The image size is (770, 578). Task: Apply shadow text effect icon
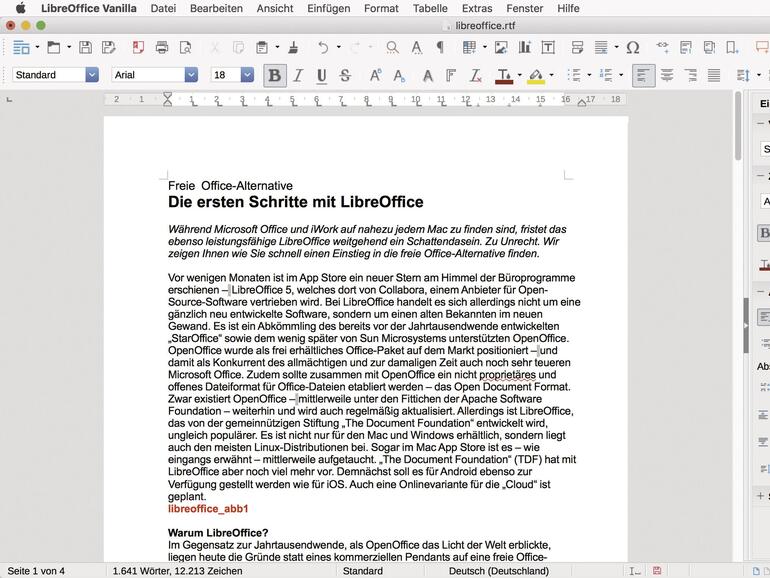tap(428, 75)
